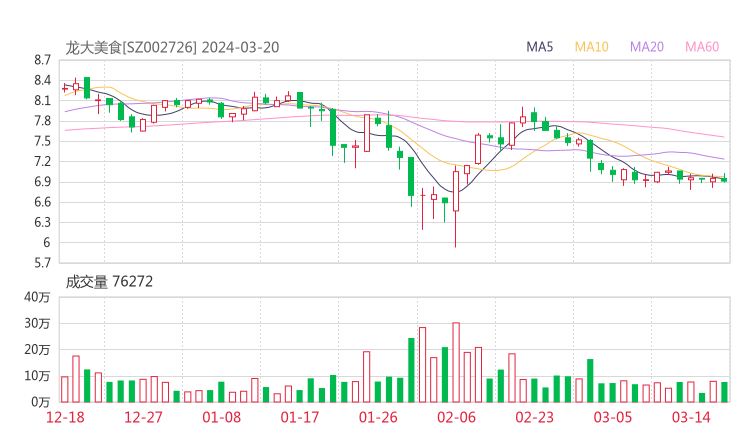Click the 12-27 date label
Image resolution: width=740 pixels, height=440 pixels.
143,417
